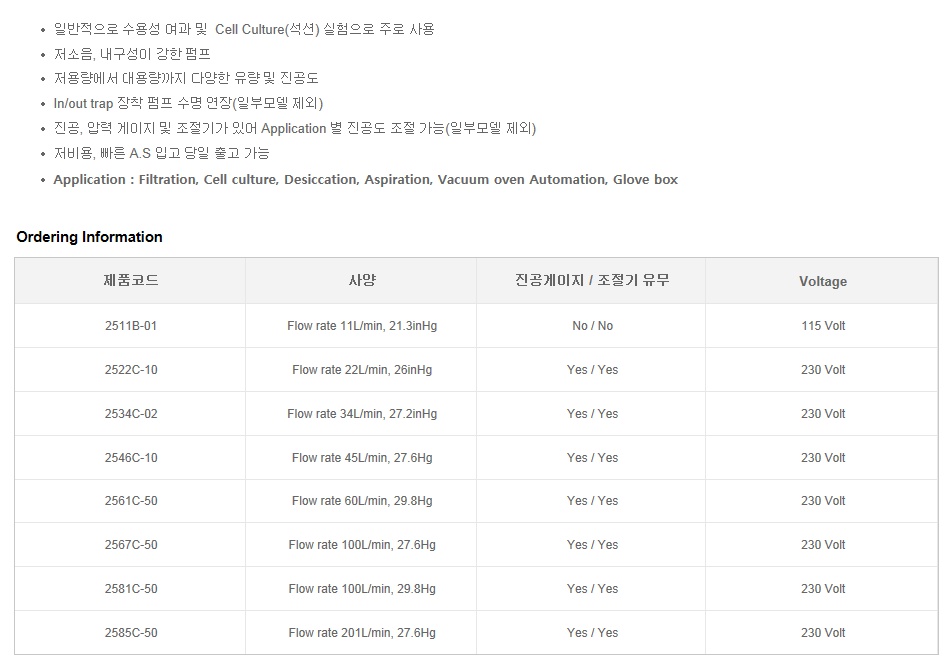This screenshot has width=950, height=672.
Task: Select the 2522C-10 product code cell
Action: click(131, 370)
